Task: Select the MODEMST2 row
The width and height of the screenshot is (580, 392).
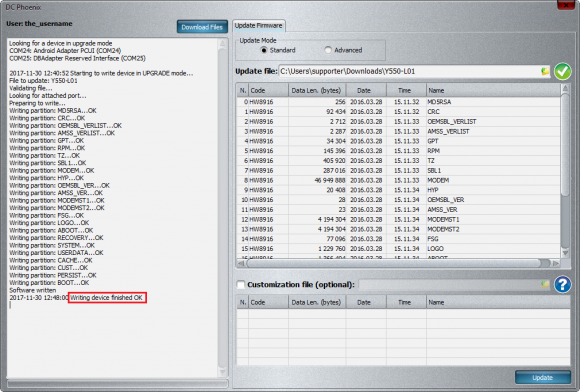Action: coord(398,229)
